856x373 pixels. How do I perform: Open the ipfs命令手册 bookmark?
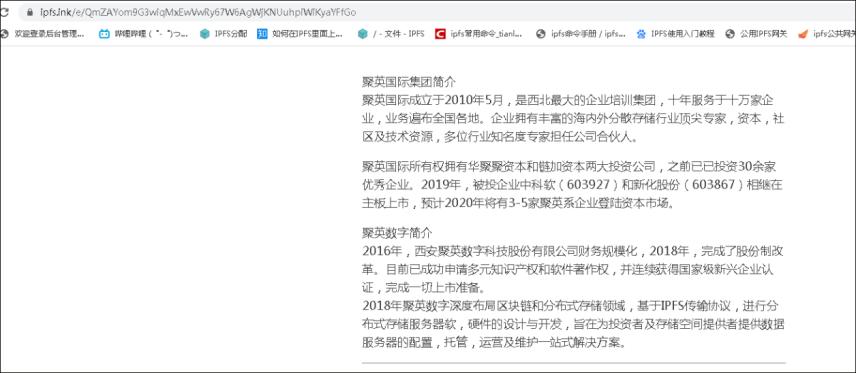pos(581,34)
